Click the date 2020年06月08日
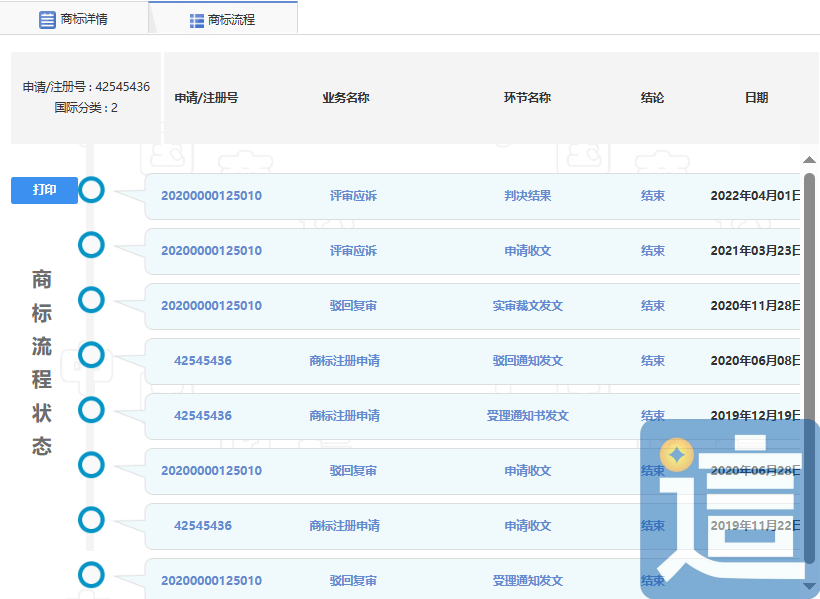The image size is (820, 599). [755, 360]
